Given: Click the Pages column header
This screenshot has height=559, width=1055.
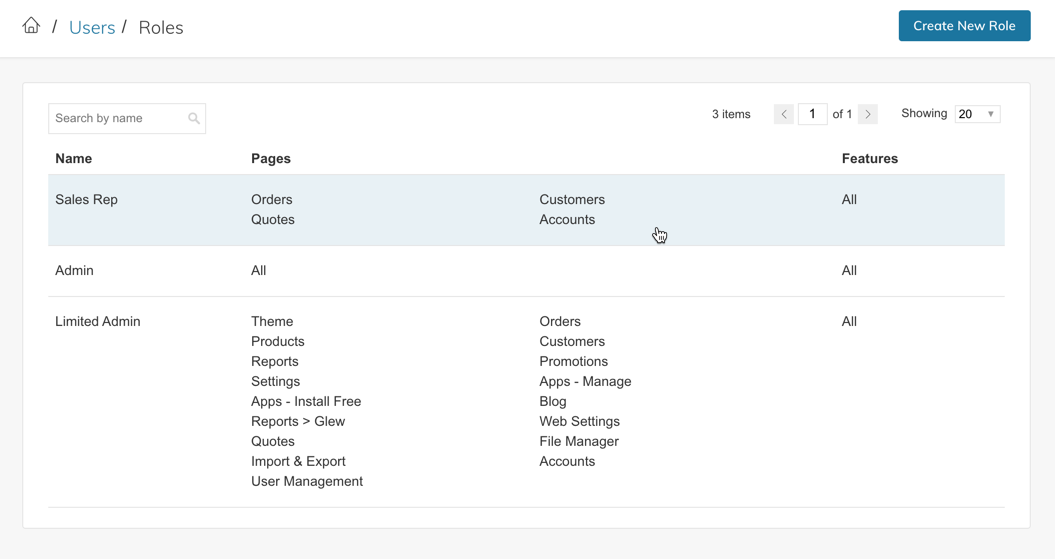Looking at the screenshot, I should point(271,159).
